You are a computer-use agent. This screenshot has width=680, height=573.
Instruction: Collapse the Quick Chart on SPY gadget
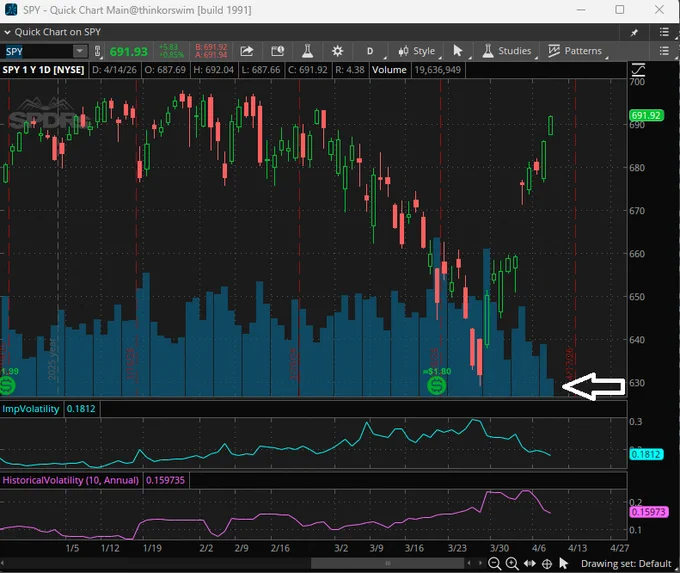tap(7, 32)
